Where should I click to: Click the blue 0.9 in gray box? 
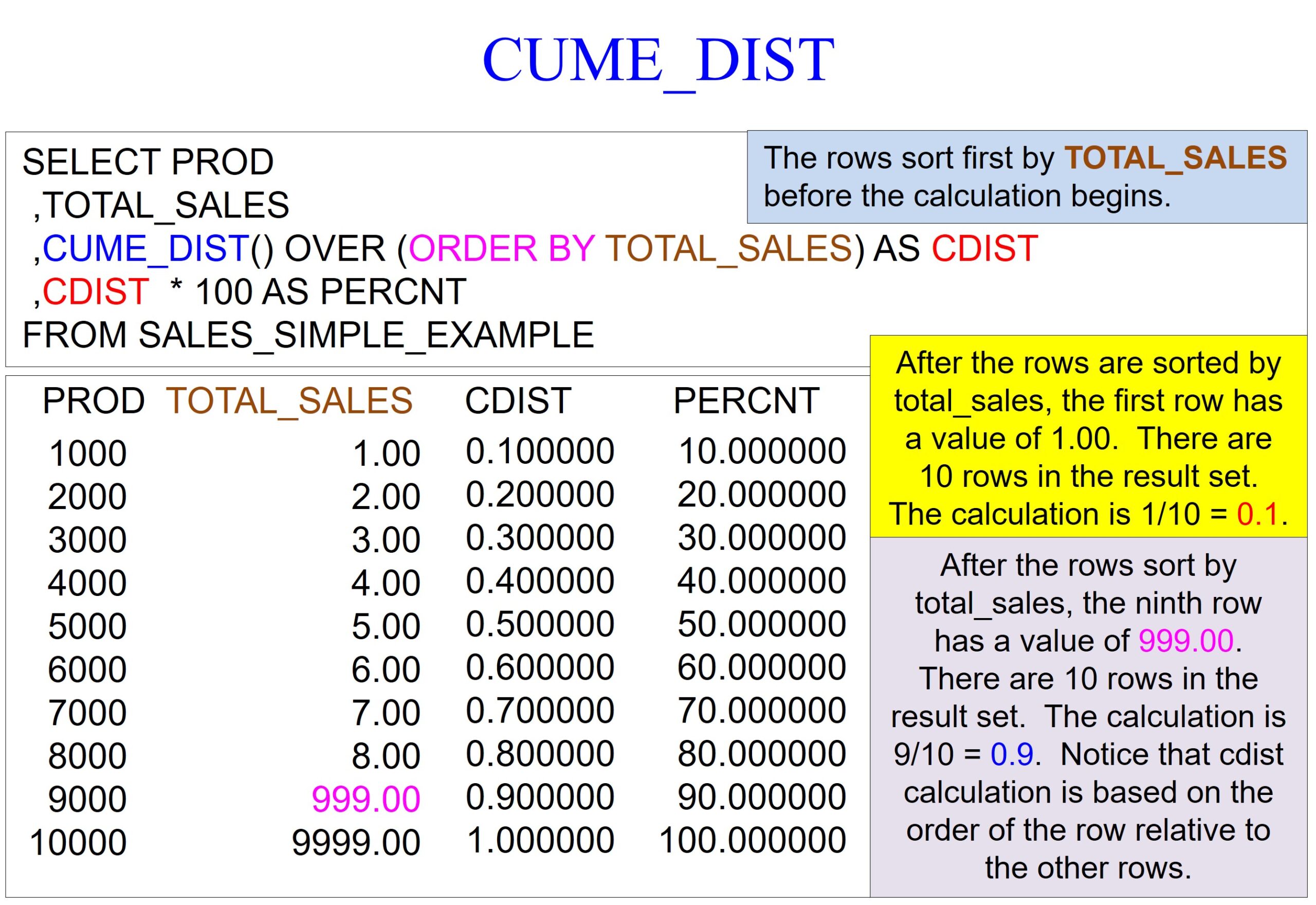1011,755
